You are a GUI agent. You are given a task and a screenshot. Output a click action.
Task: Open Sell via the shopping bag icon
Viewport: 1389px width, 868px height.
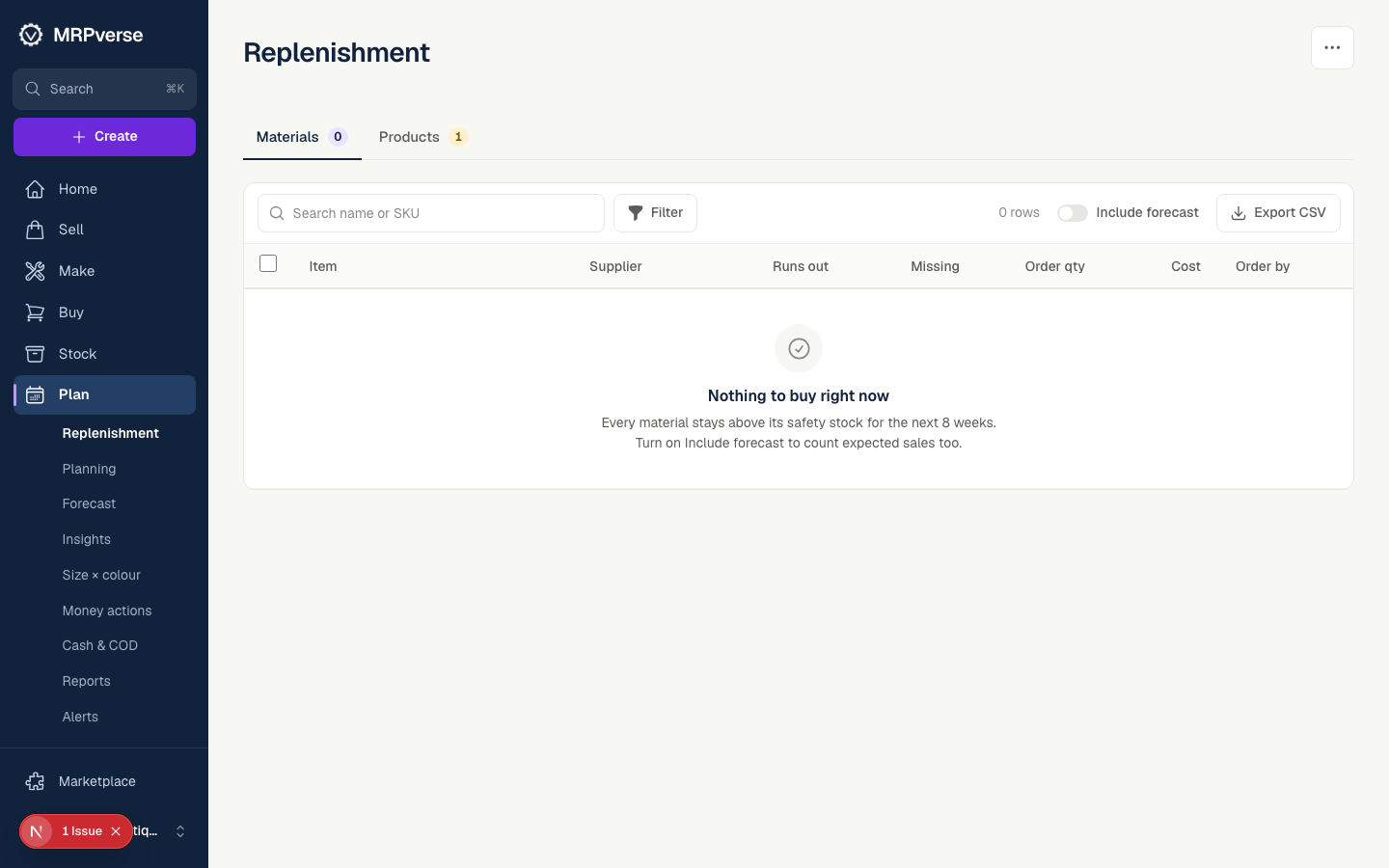(x=35, y=230)
